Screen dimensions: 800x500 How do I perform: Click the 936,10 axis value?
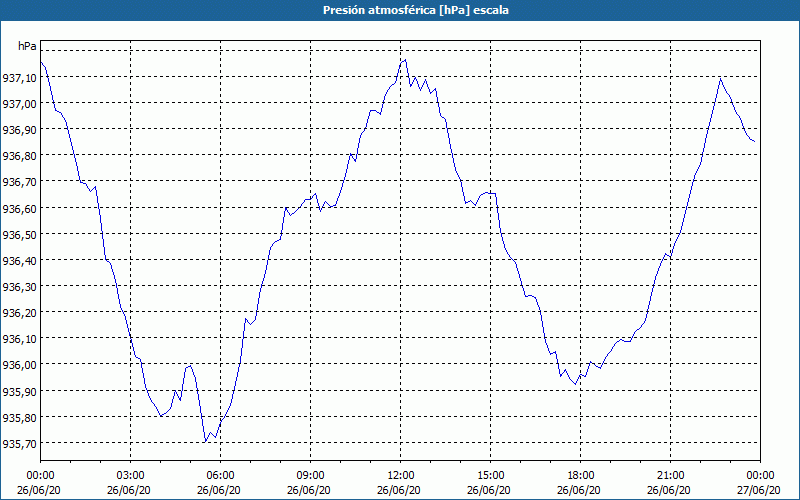(x=19, y=339)
